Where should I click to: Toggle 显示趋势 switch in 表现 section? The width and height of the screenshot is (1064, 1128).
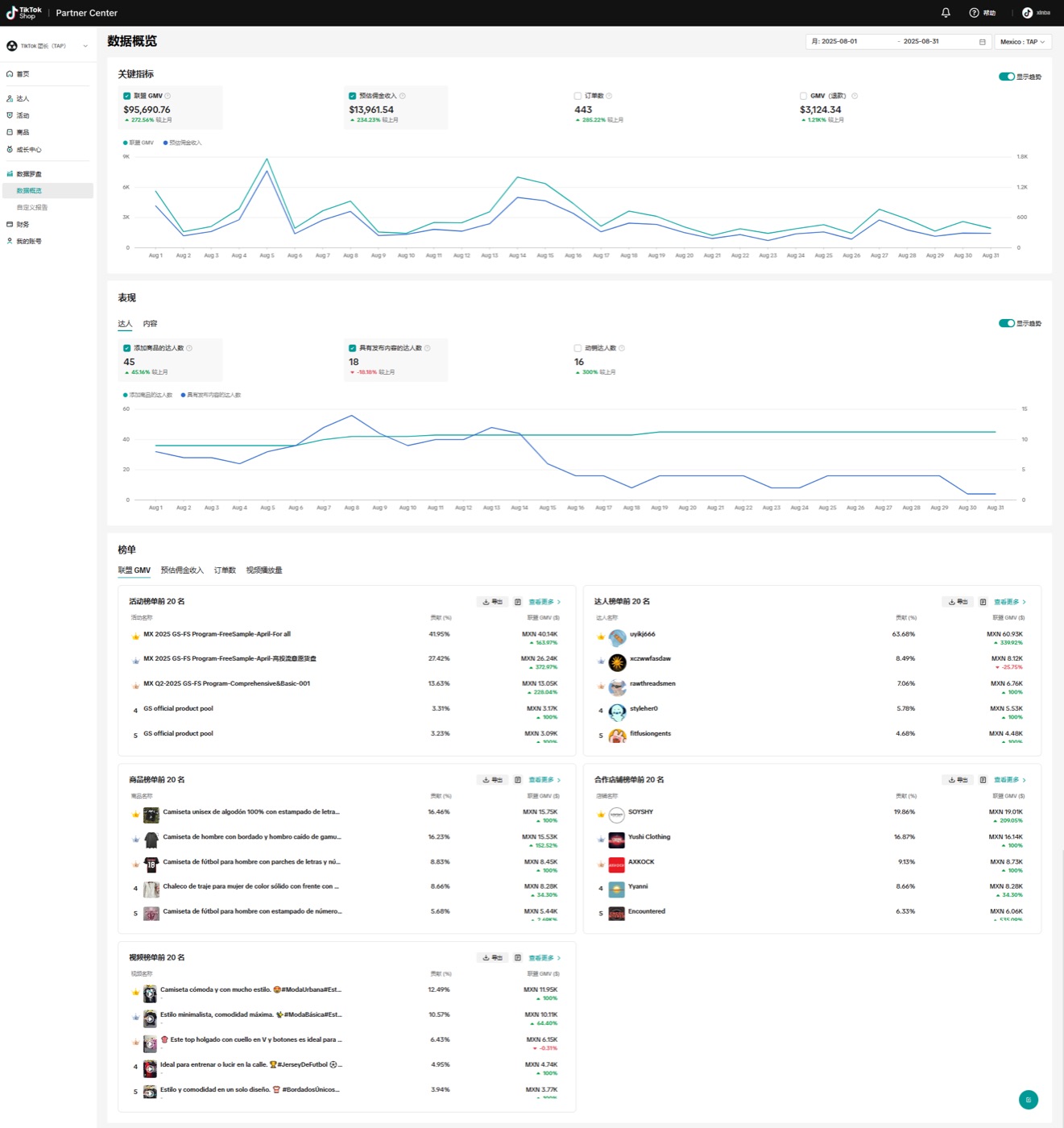pyautogui.click(x=1006, y=323)
